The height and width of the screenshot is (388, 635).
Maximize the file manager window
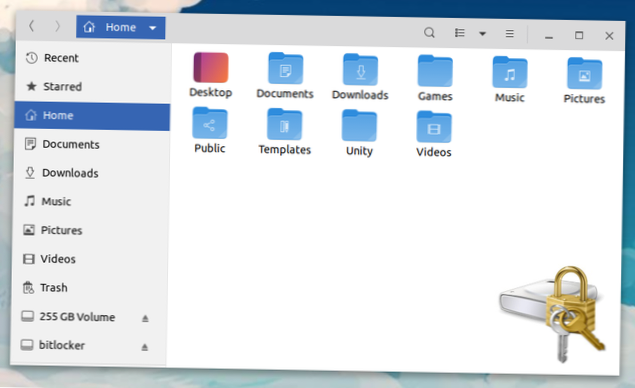point(579,35)
